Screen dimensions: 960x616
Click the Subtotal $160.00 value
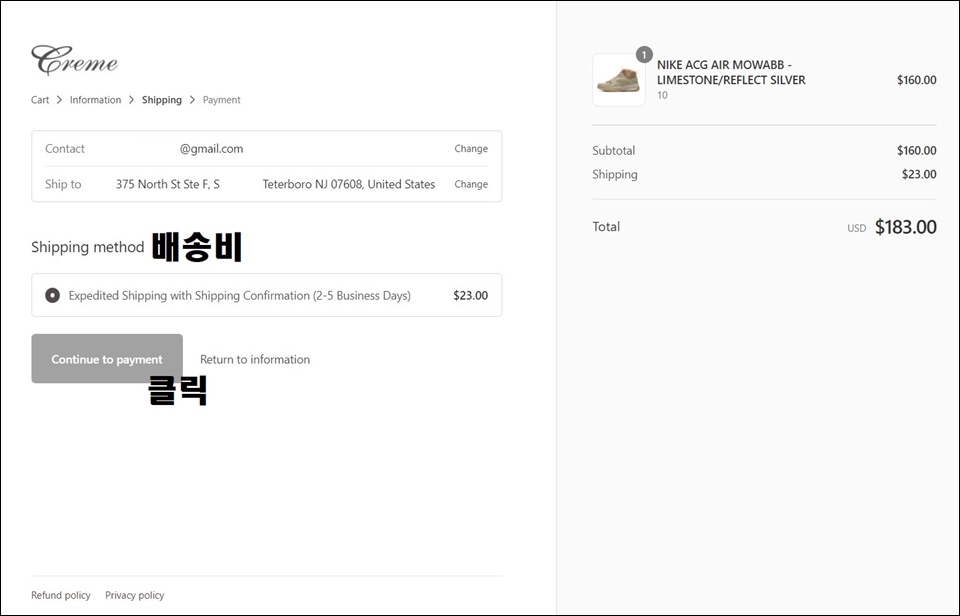click(917, 151)
